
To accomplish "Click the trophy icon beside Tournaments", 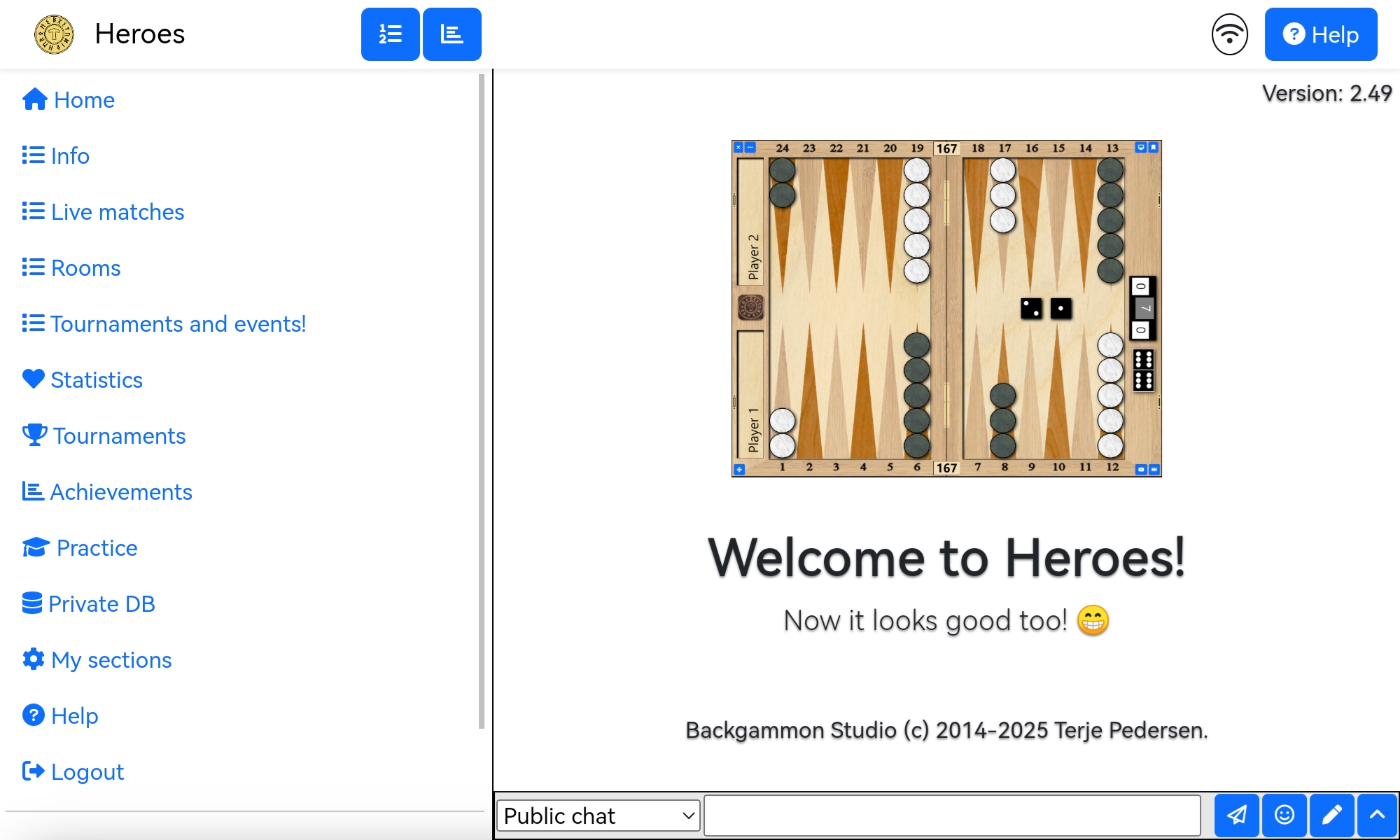I will [x=35, y=435].
